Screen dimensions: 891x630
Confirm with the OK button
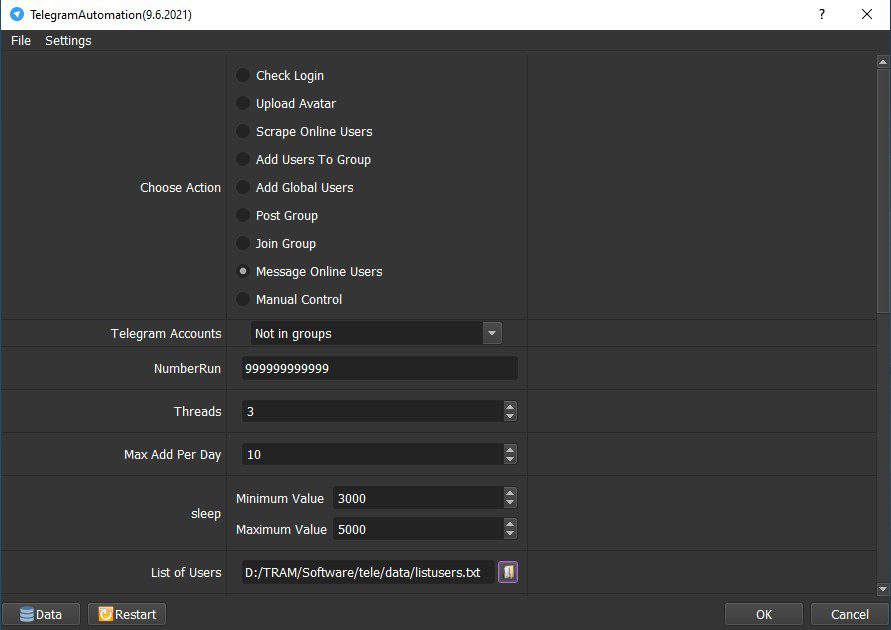tap(764, 614)
